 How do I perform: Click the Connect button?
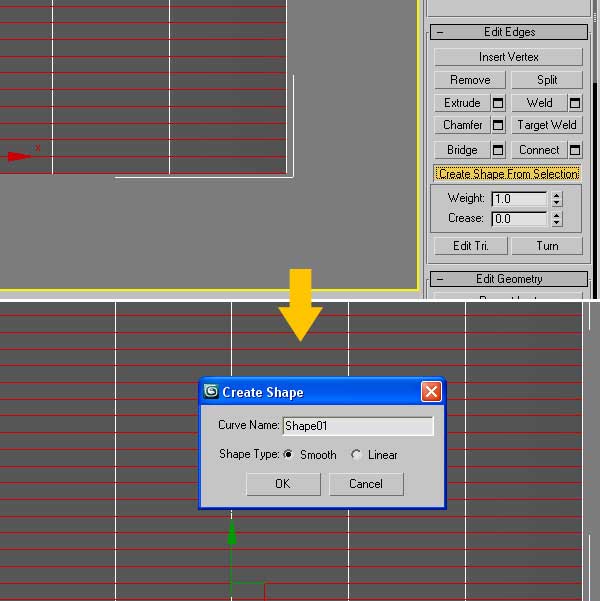pos(539,150)
